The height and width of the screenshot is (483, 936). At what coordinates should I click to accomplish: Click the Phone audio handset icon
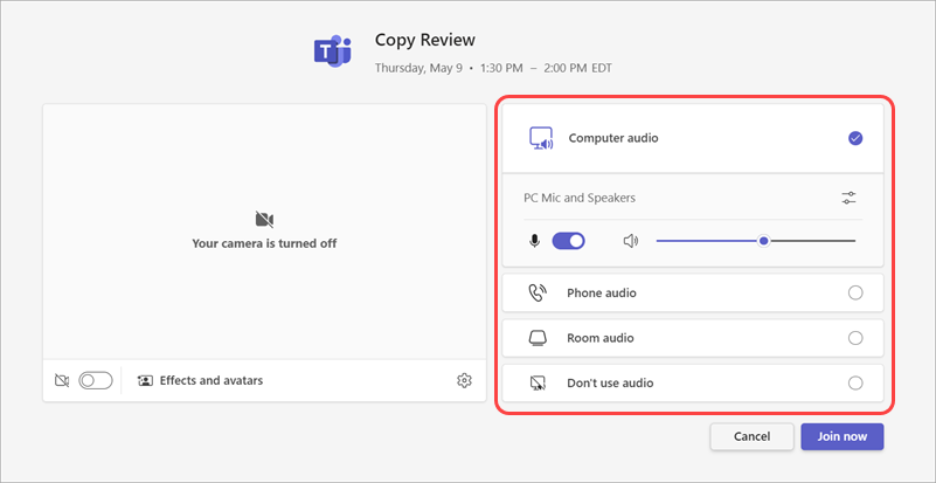(x=538, y=293)
